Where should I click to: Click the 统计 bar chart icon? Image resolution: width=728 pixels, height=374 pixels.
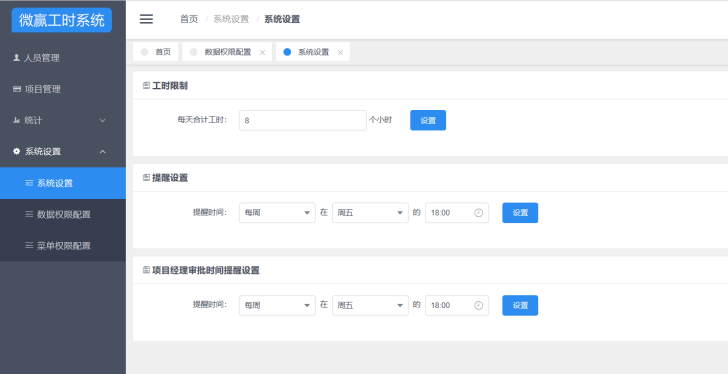tap(16, 120)
